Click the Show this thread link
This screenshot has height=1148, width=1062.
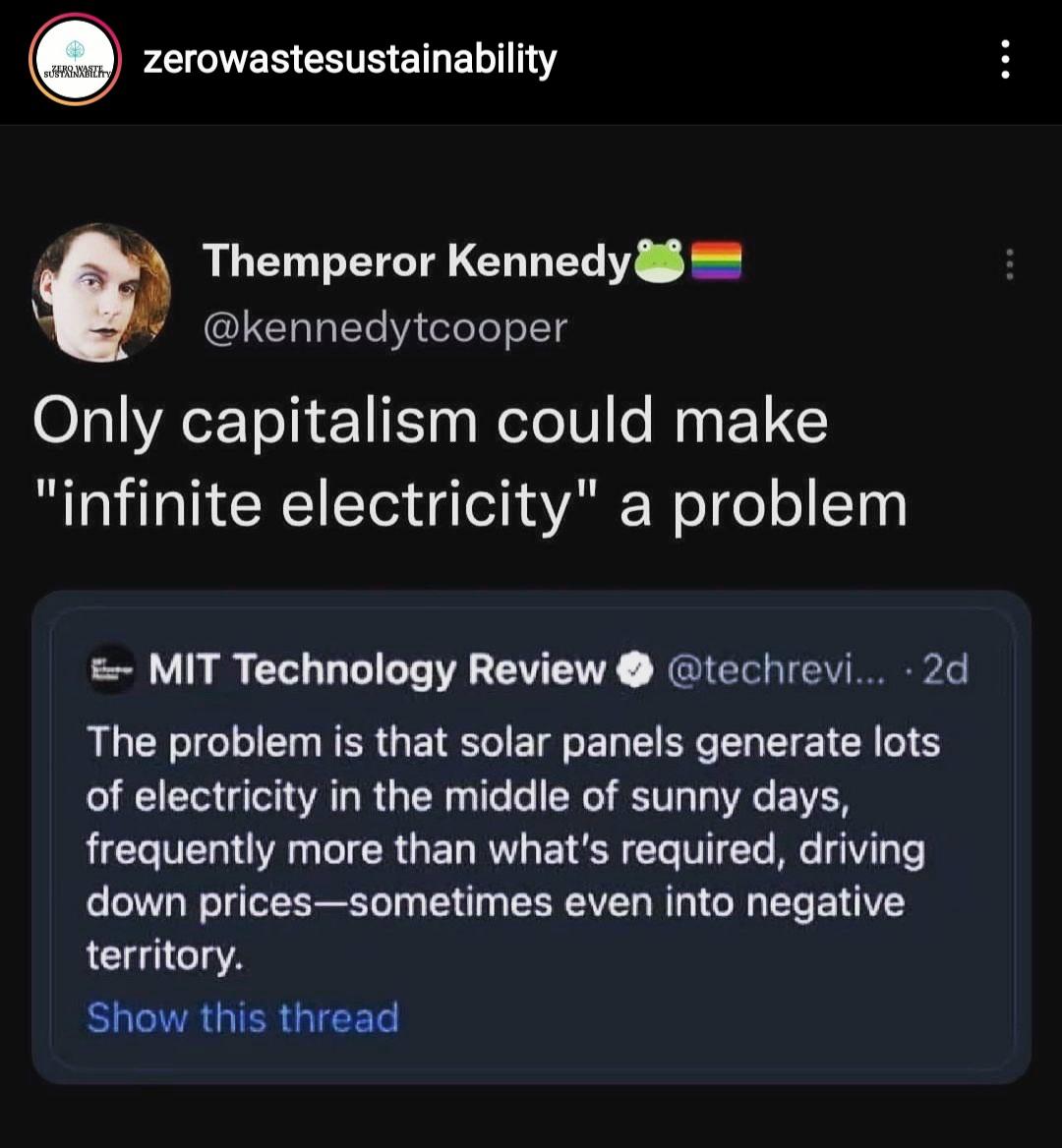[x=243, y=1017]
